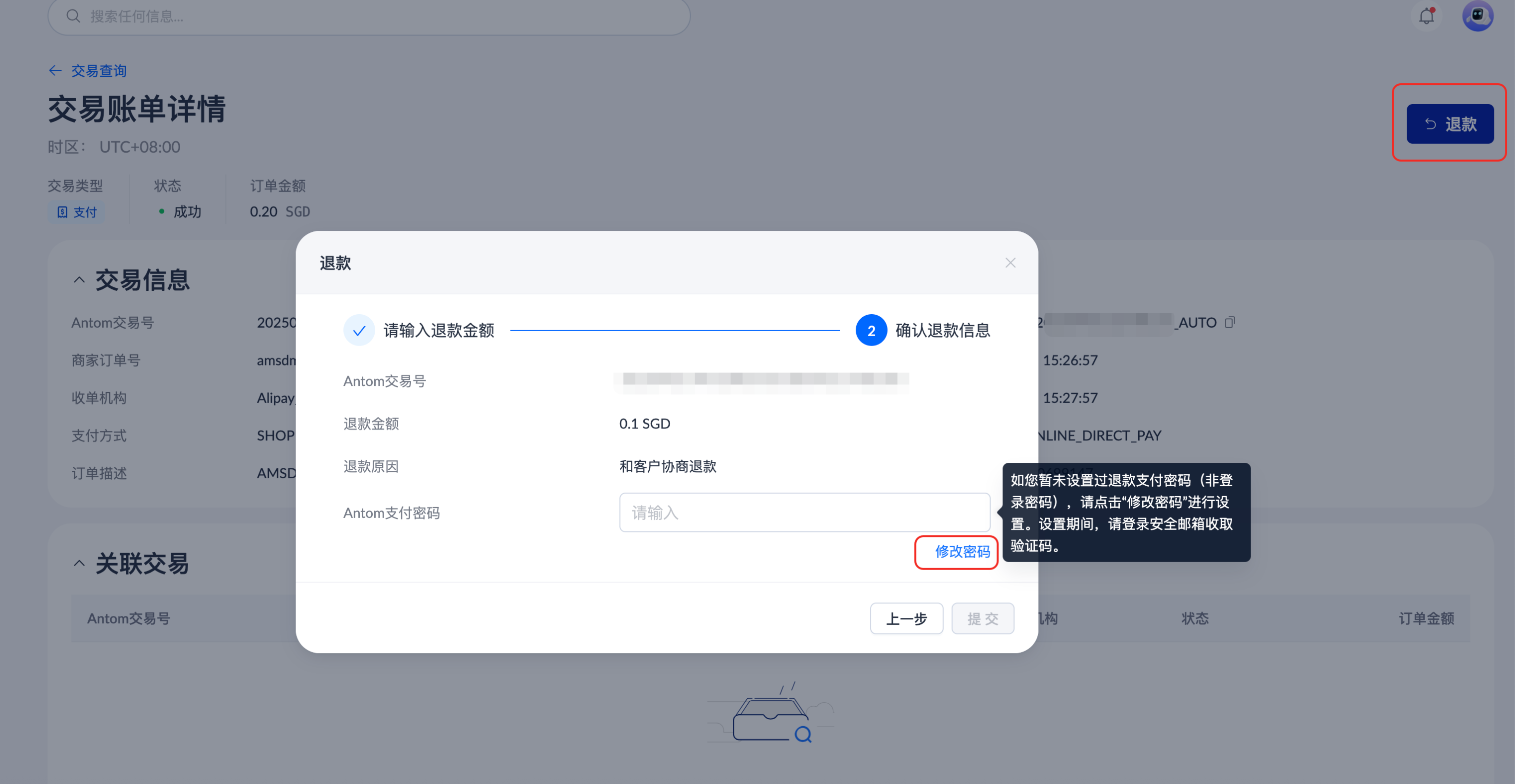Click the 上一步 button
The image size is (1515, 784).
[x=906, y=618]
